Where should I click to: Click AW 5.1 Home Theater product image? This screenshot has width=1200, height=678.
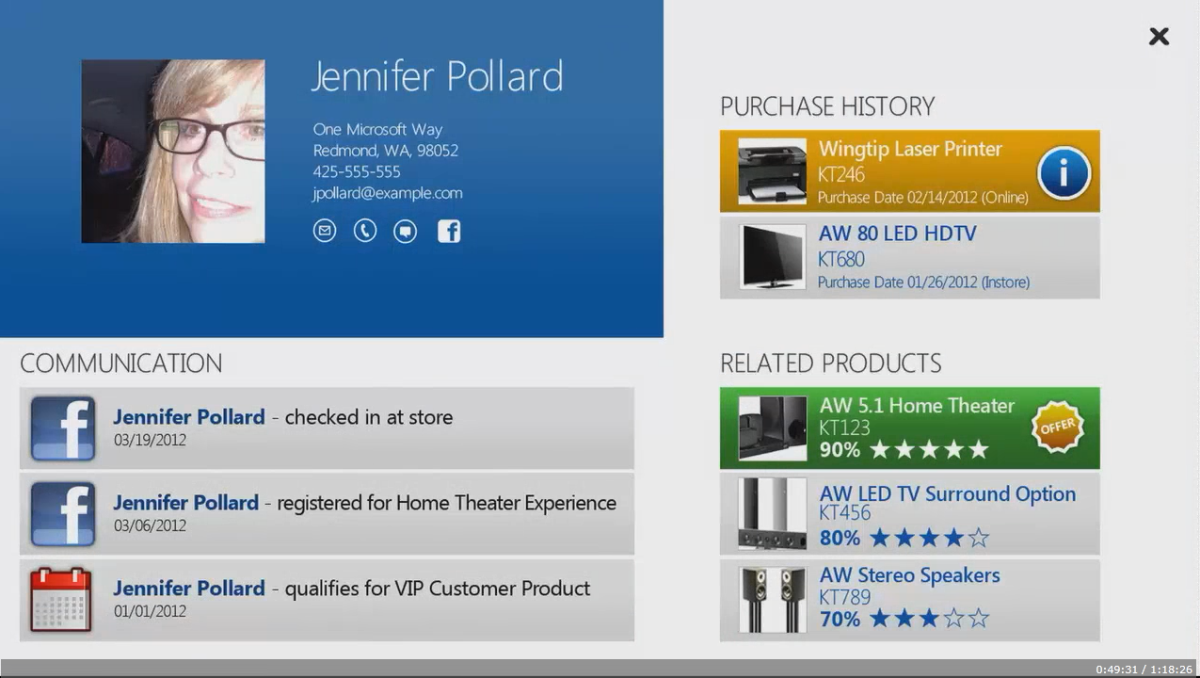pyautogui.click(x=772, y=428)
